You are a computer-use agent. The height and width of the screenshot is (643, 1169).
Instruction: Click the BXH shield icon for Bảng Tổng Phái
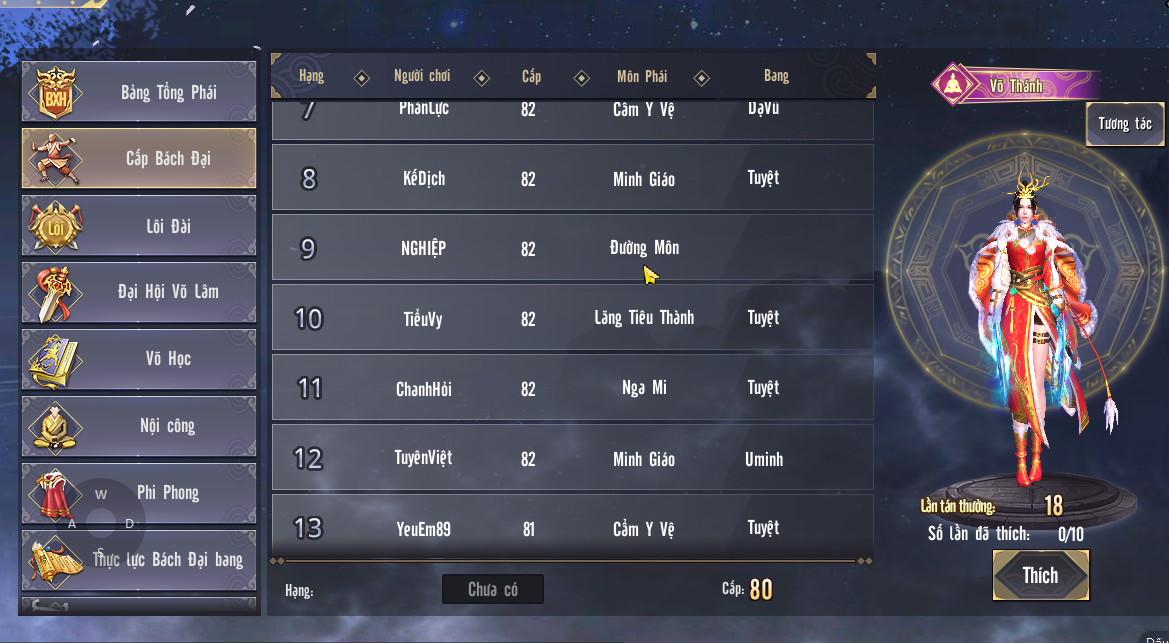pyautogui.click(x=56, y=92)
